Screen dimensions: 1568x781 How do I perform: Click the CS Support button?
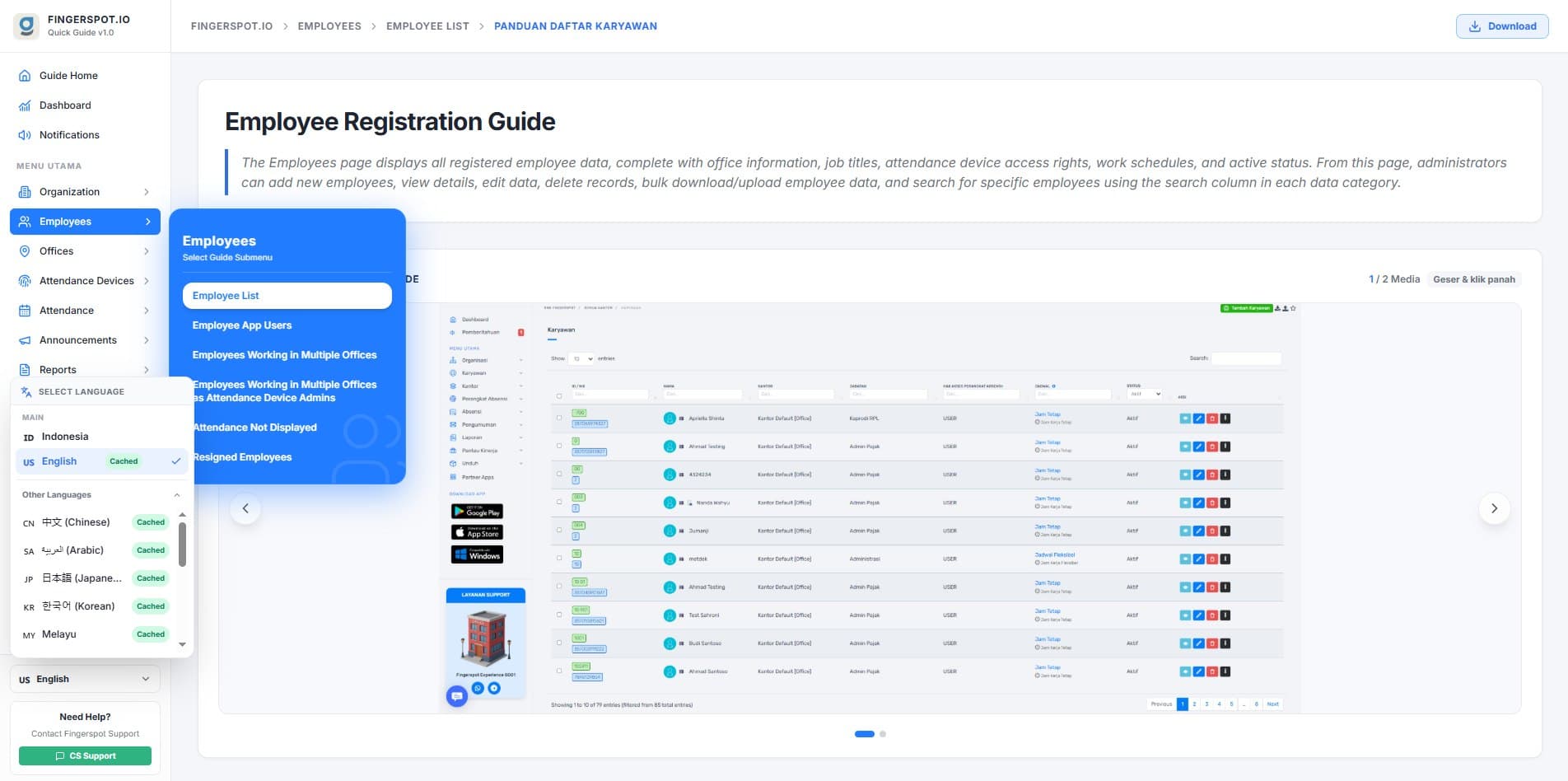pyautogui.click(x=85, y=755)
